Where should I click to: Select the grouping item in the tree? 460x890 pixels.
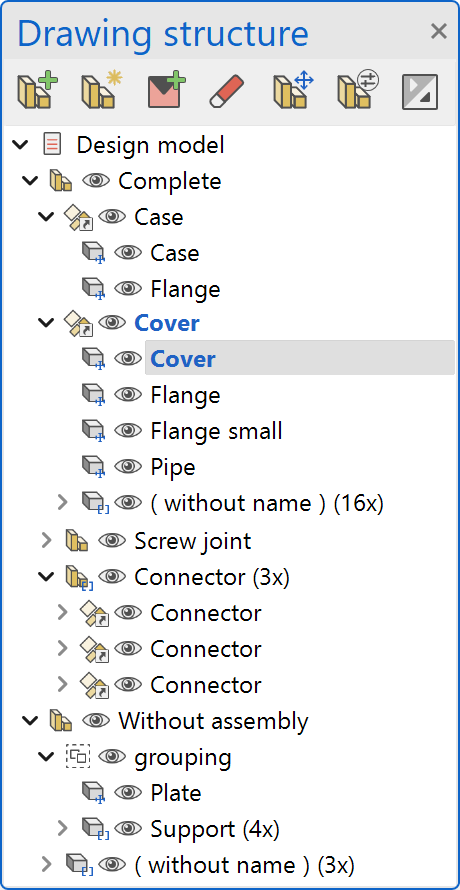coord(183,757)
